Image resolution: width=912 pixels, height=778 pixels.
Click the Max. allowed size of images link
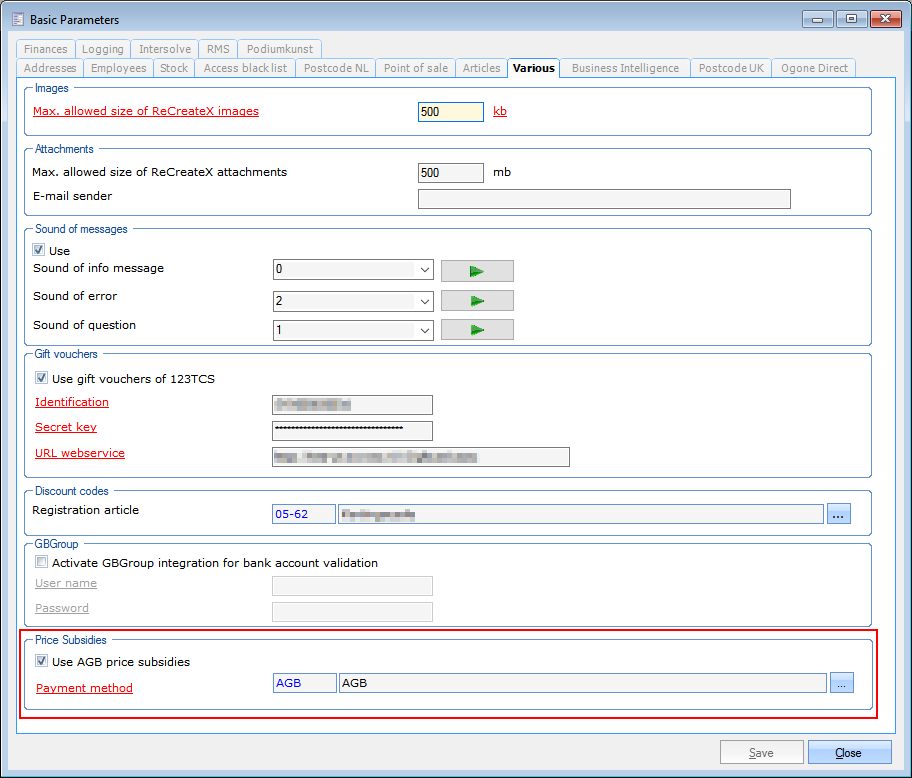pyautogui.click(x=146, y=111)
